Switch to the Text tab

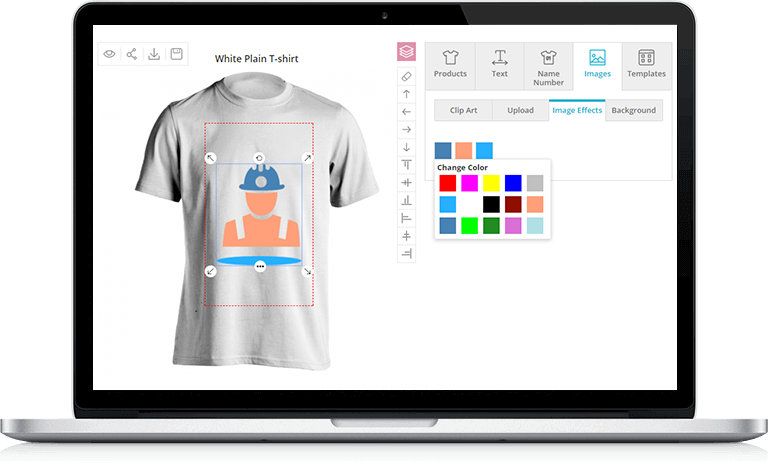499,67
